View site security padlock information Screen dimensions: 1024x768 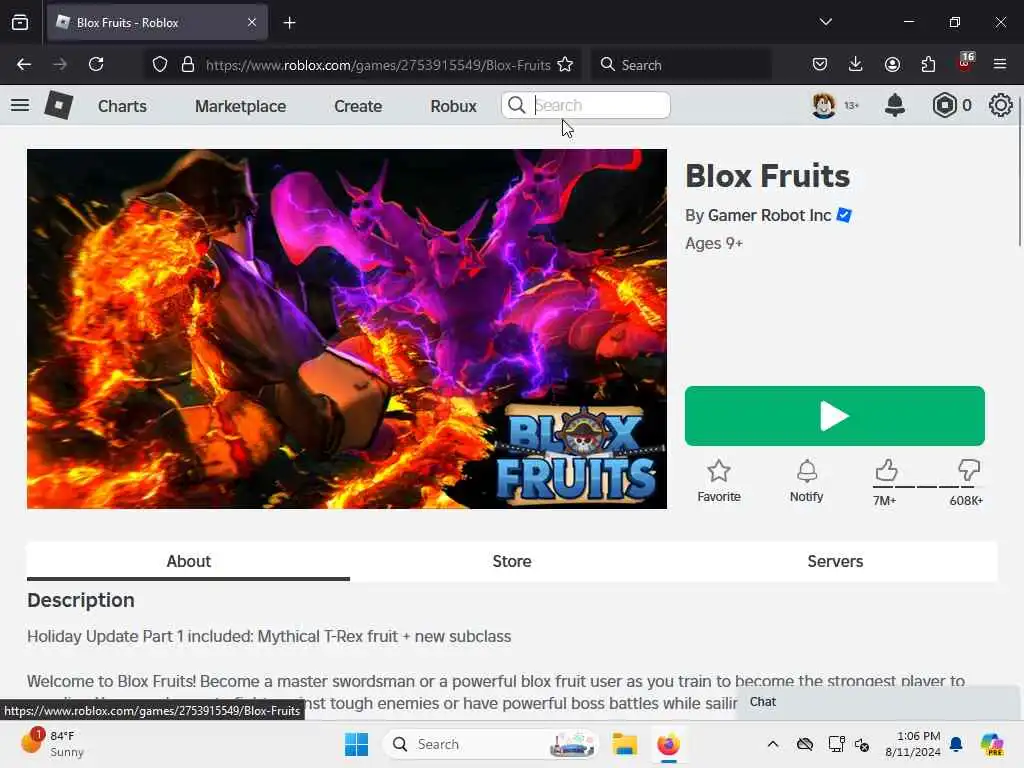click(188, 65)
